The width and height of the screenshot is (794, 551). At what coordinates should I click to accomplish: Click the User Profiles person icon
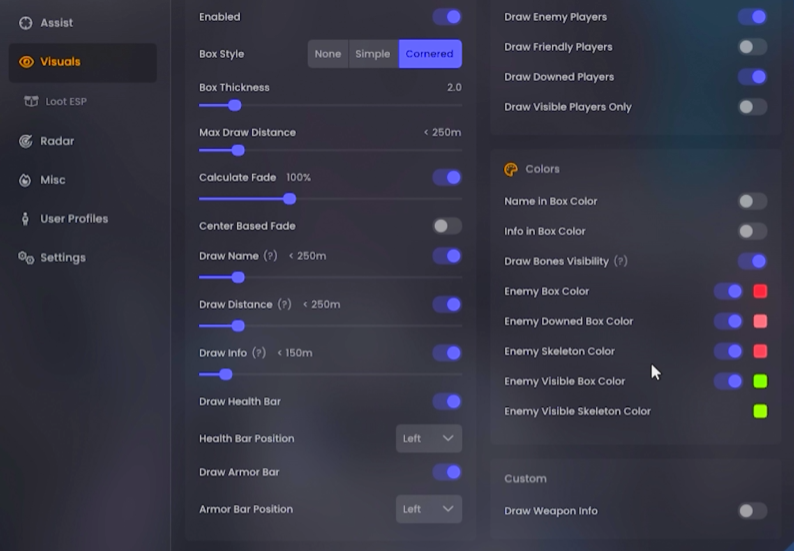(25, 219)
